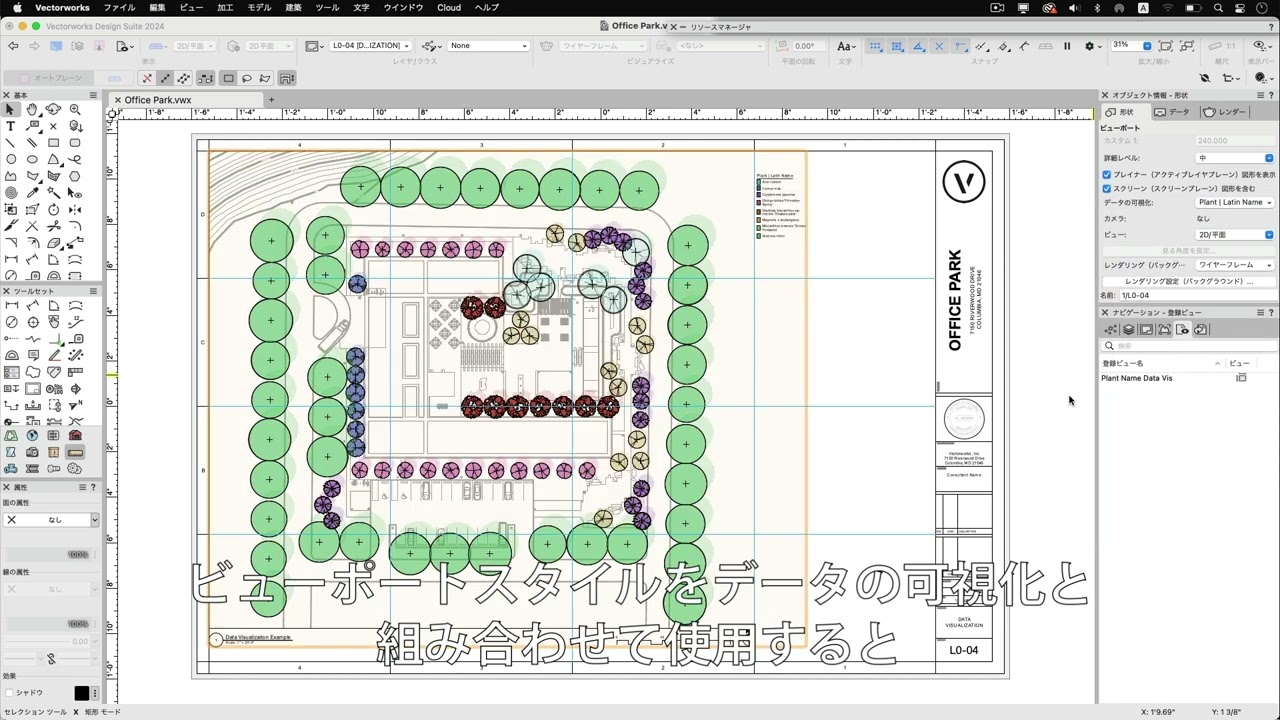Go to previous view arrow

(12, 46)
